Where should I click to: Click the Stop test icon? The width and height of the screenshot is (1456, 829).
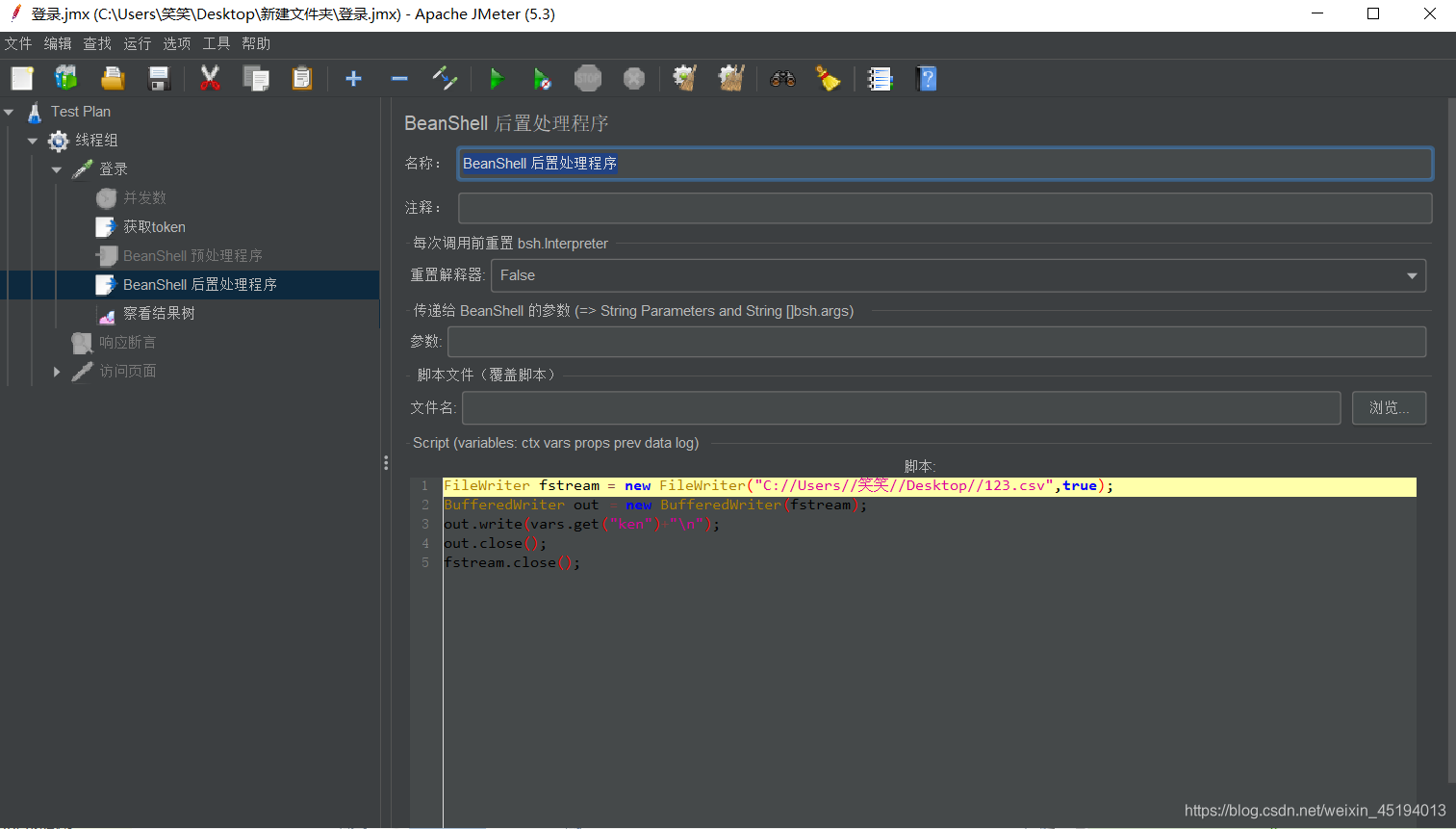coord(588,78)
